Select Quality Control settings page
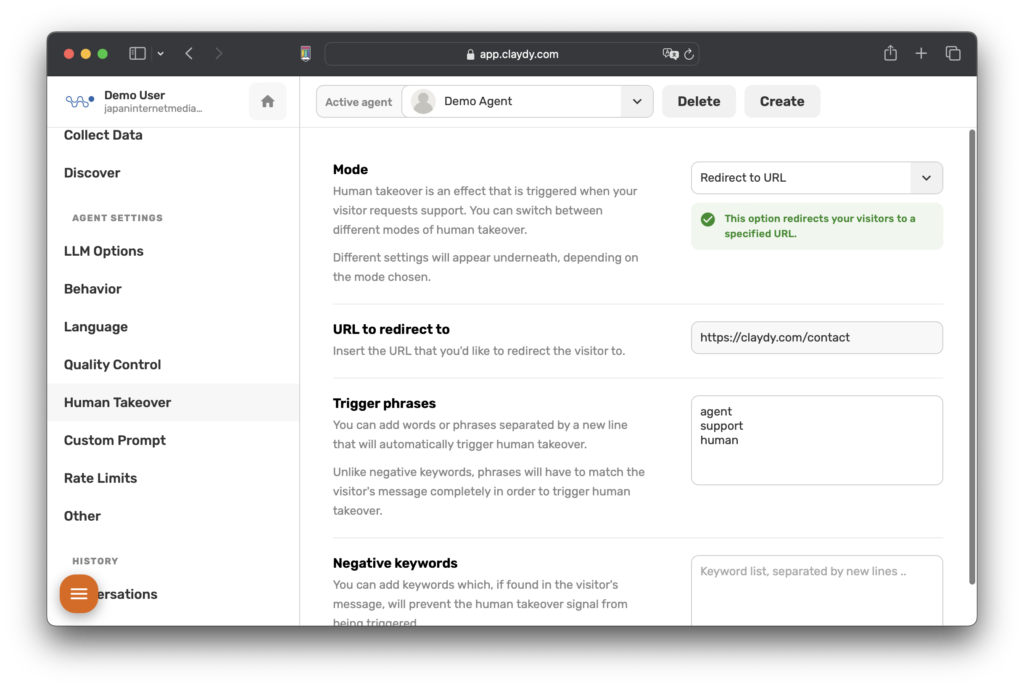 pyautogui.click(x=112, y=365)
